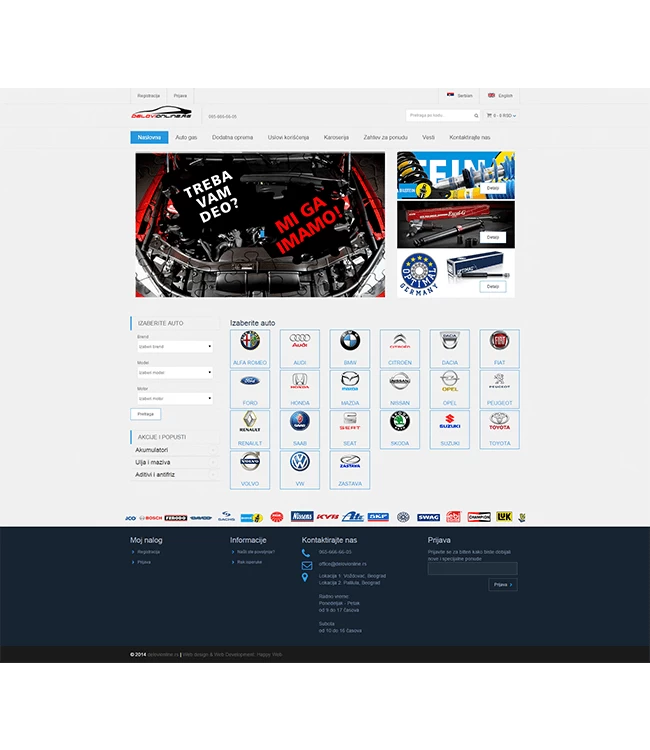
Task: Click the Prijava link in top bar
Action: pos(180,96)
